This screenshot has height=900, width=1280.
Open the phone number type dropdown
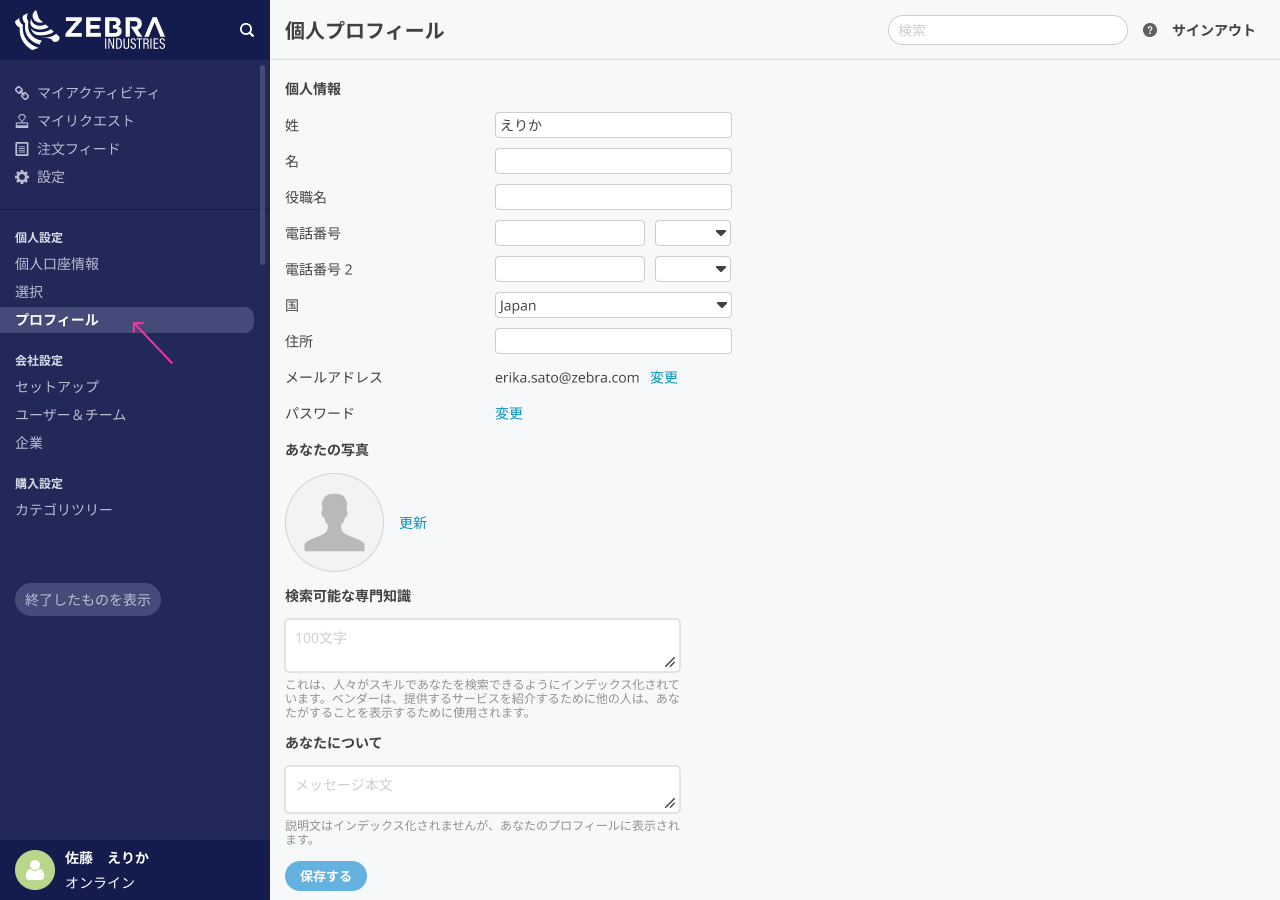pos(693,233)
